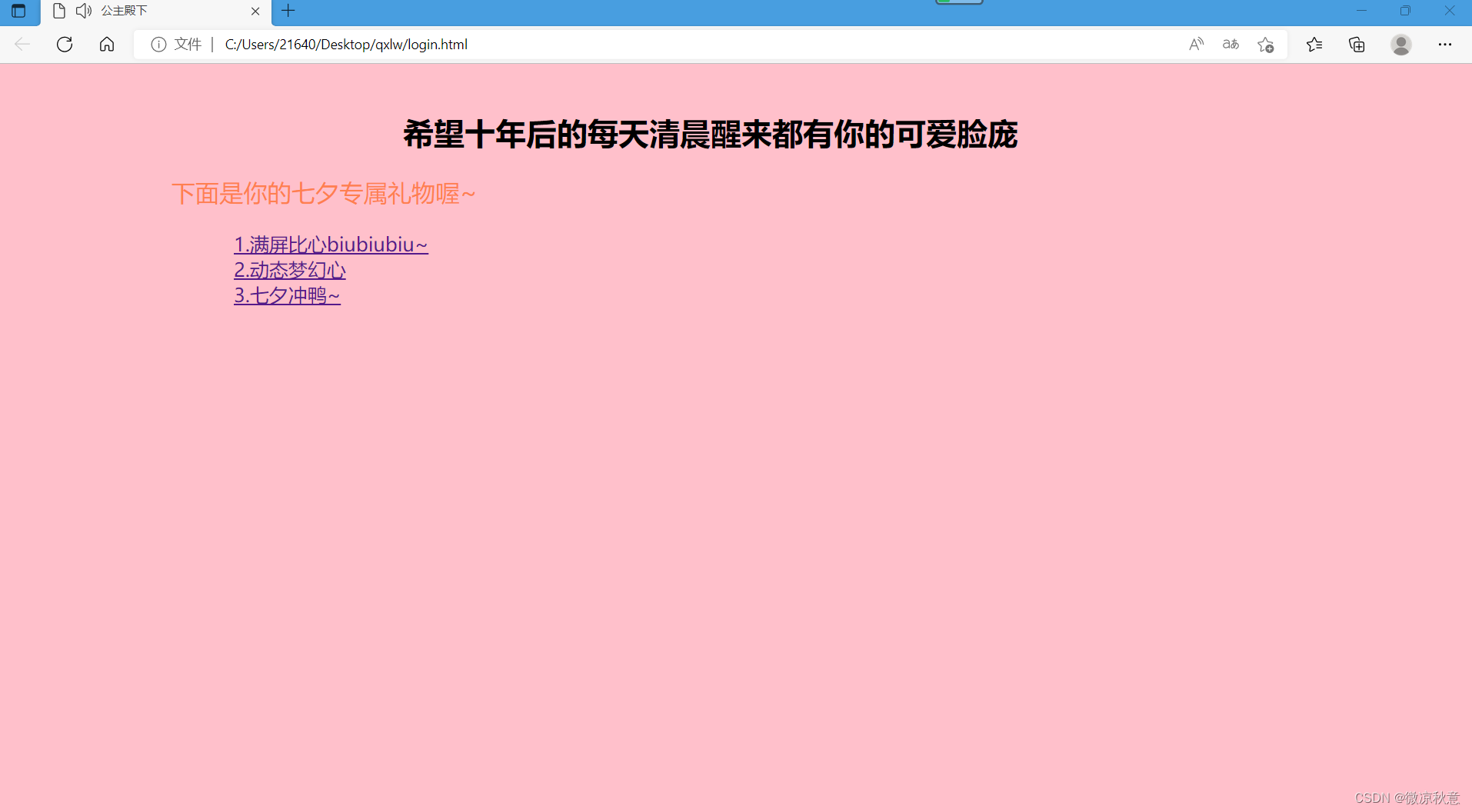The height and width of the screenshot is (812, 1472).
Task: Open Settings and more menu
Action: (1445, 45)
